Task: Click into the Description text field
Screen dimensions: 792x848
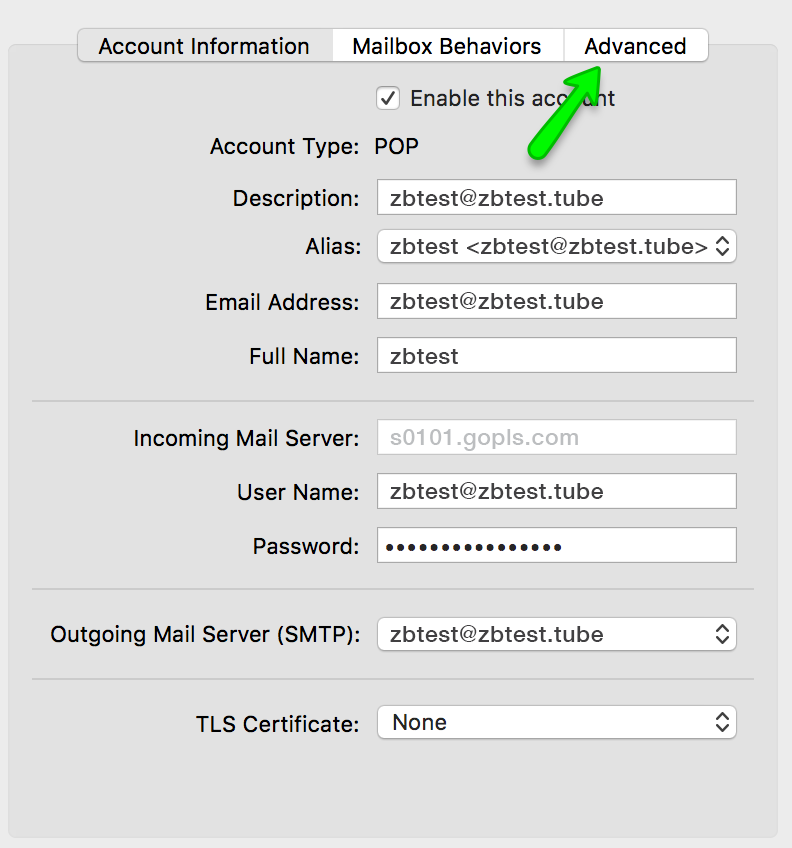Action: [x=556, y=198]
